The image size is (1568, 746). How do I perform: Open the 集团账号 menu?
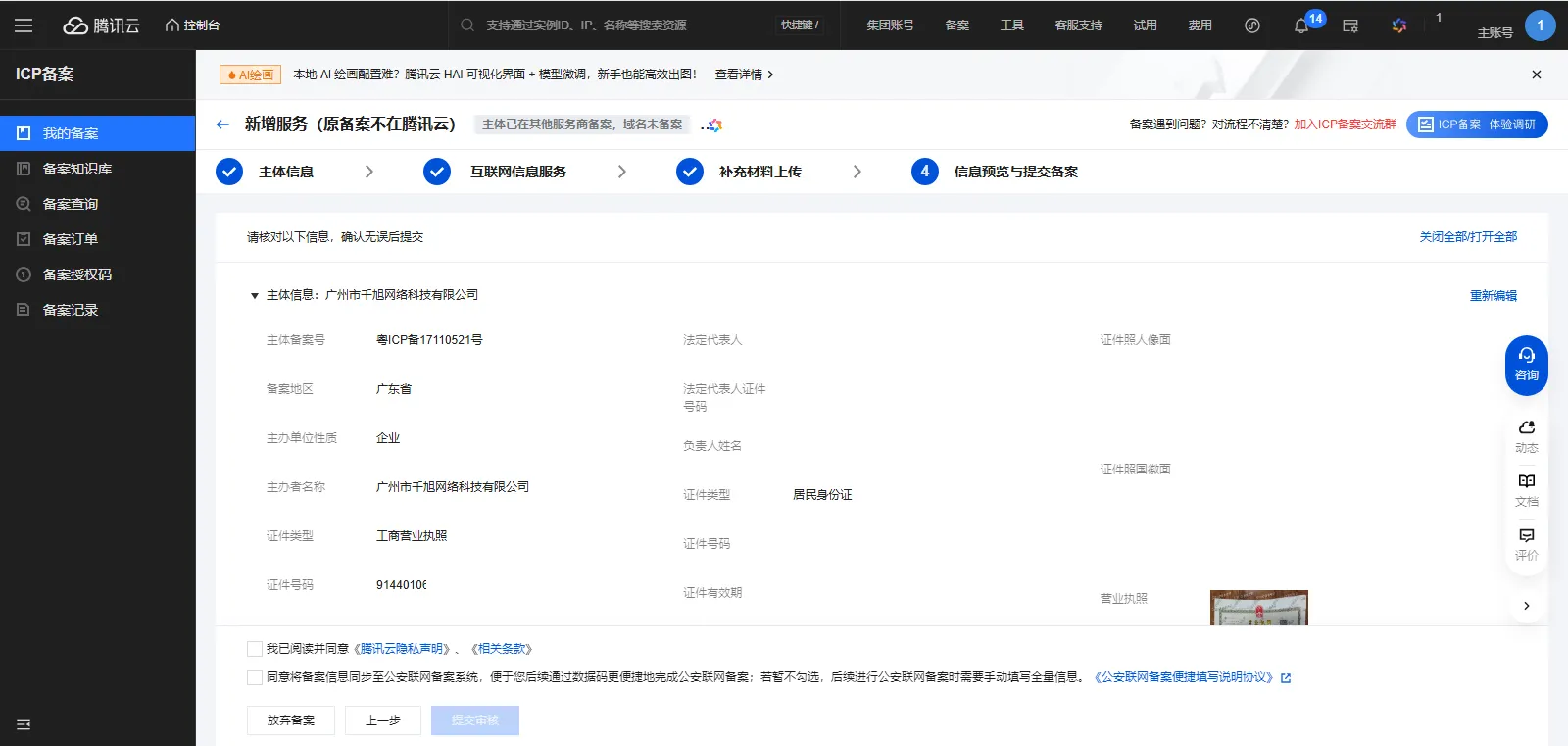click(890, 25)
